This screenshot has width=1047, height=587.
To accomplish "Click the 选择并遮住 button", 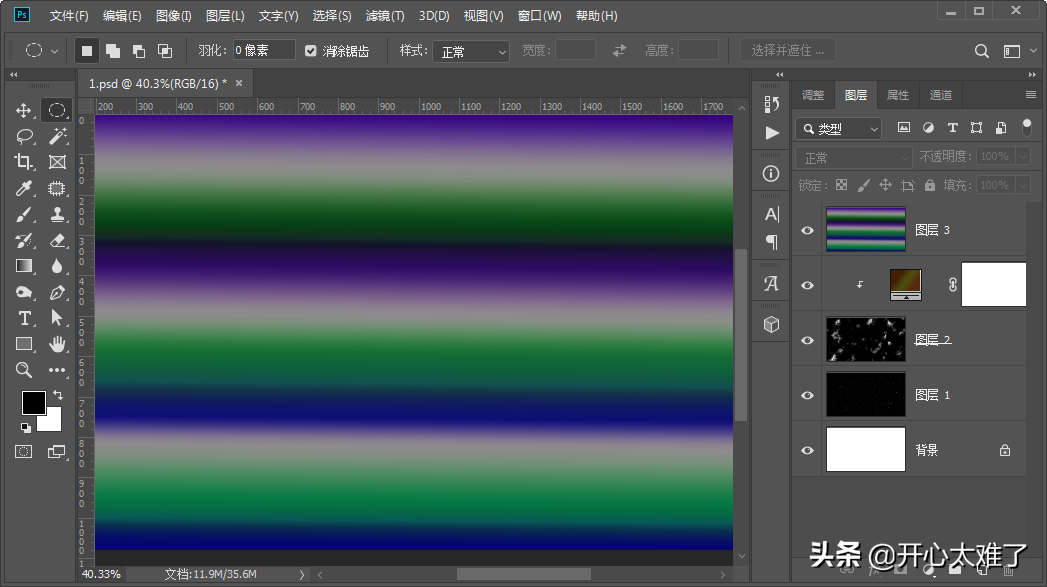I will click(x=788, y=51).
